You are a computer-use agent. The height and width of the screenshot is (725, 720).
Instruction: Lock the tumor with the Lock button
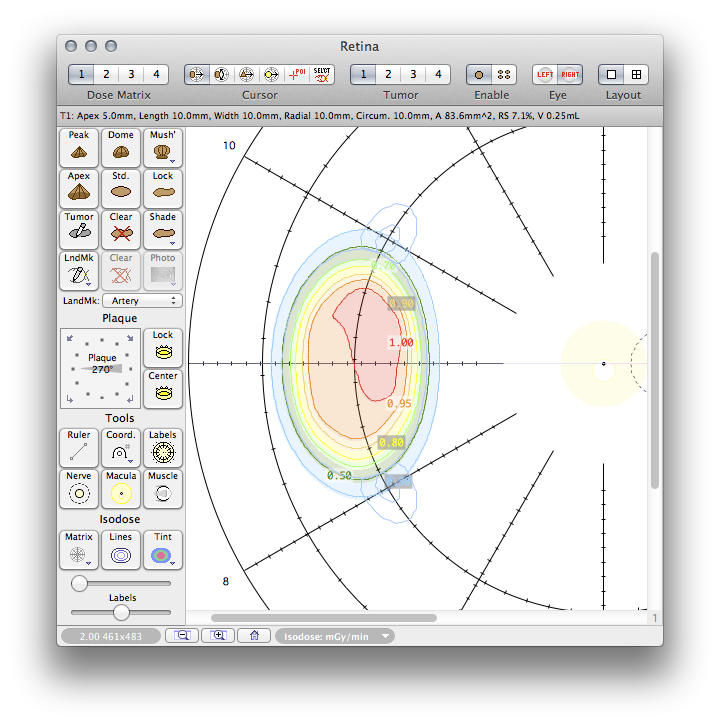(163, 189)
